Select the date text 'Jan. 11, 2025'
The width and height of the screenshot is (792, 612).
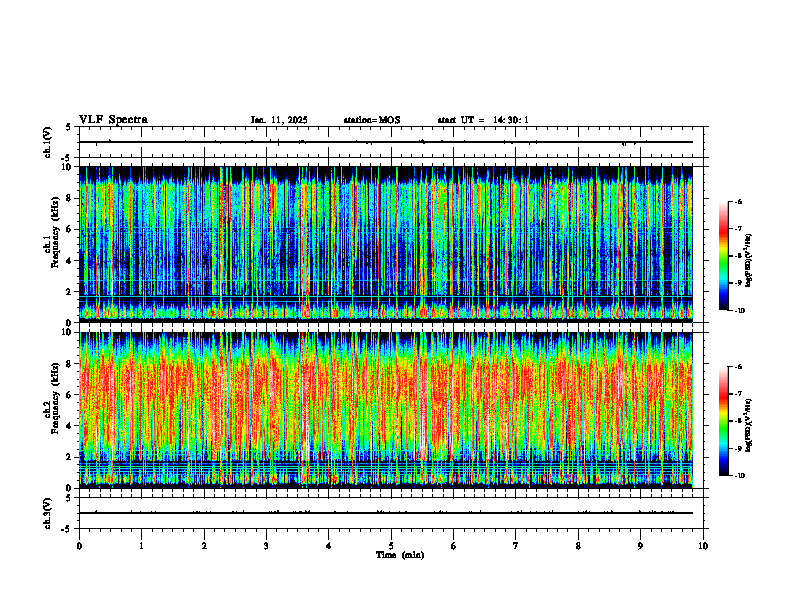click(279, 120)
